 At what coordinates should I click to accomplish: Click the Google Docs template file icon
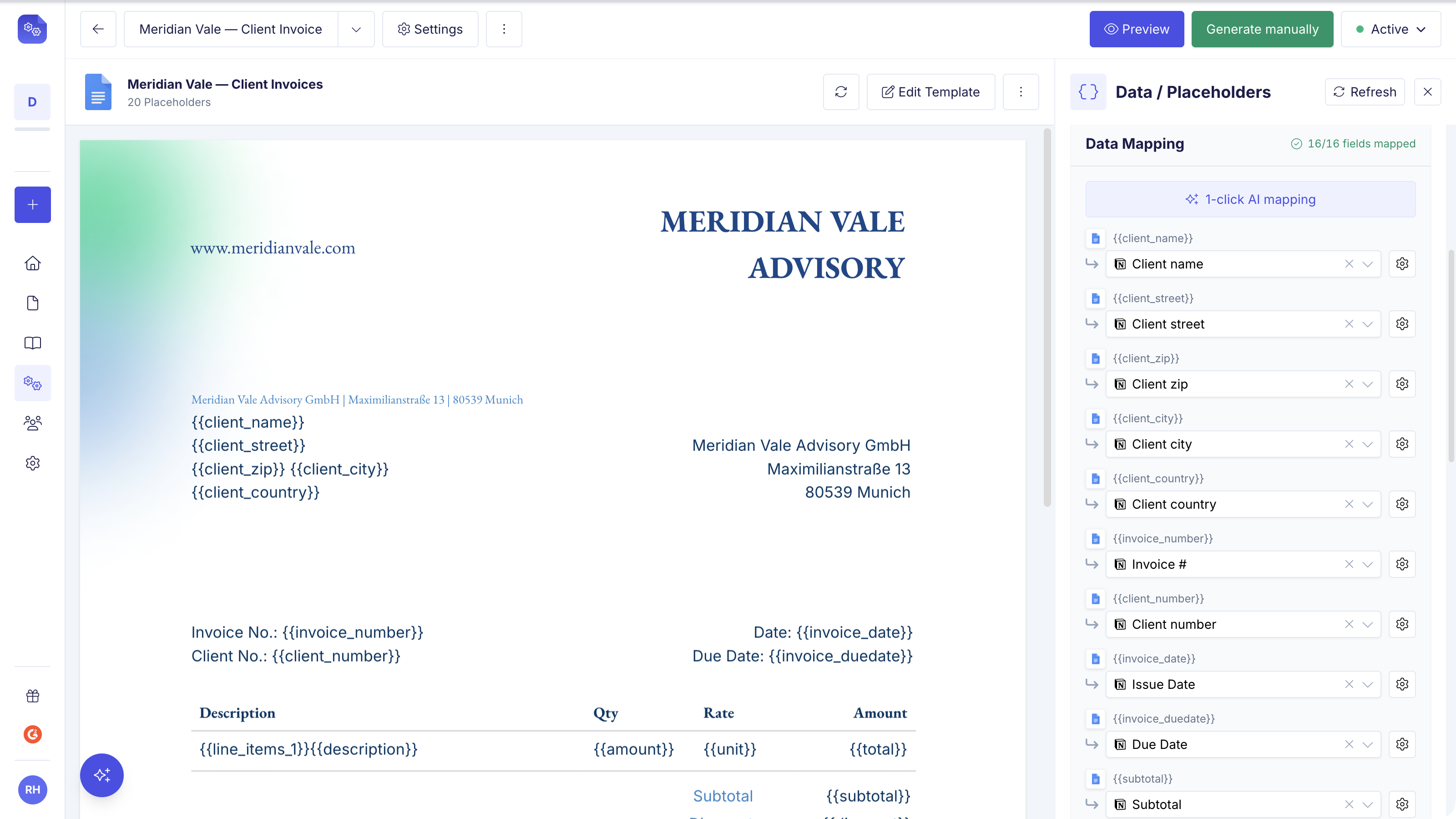(x=98, y=91)
